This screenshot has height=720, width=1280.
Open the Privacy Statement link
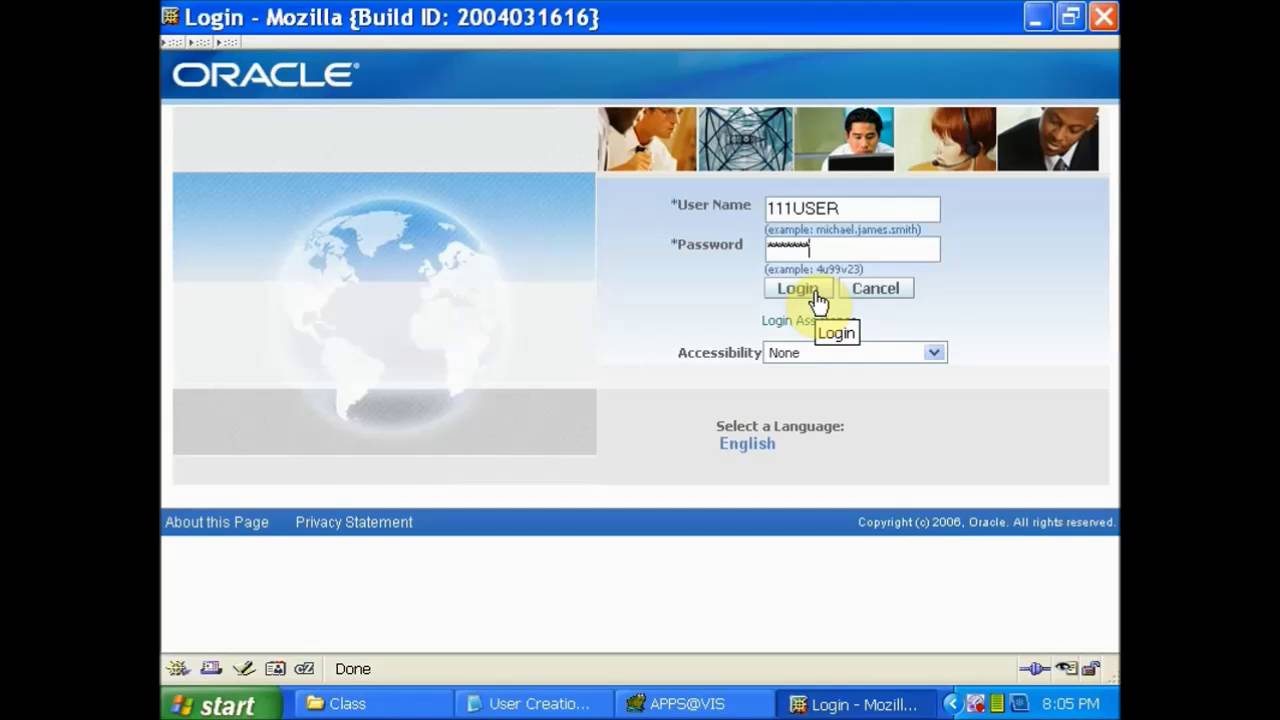(x=354, y=522)
